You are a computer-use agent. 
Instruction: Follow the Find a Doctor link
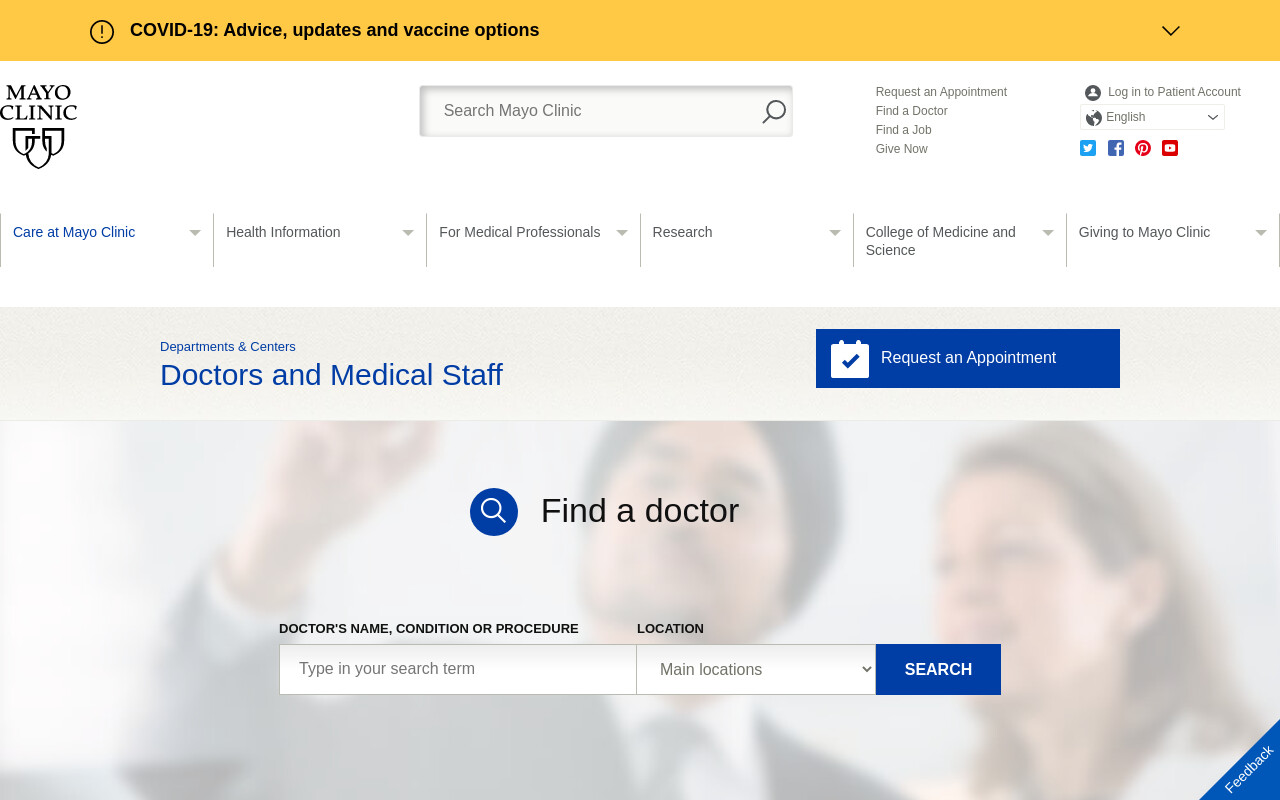[911, 111]
